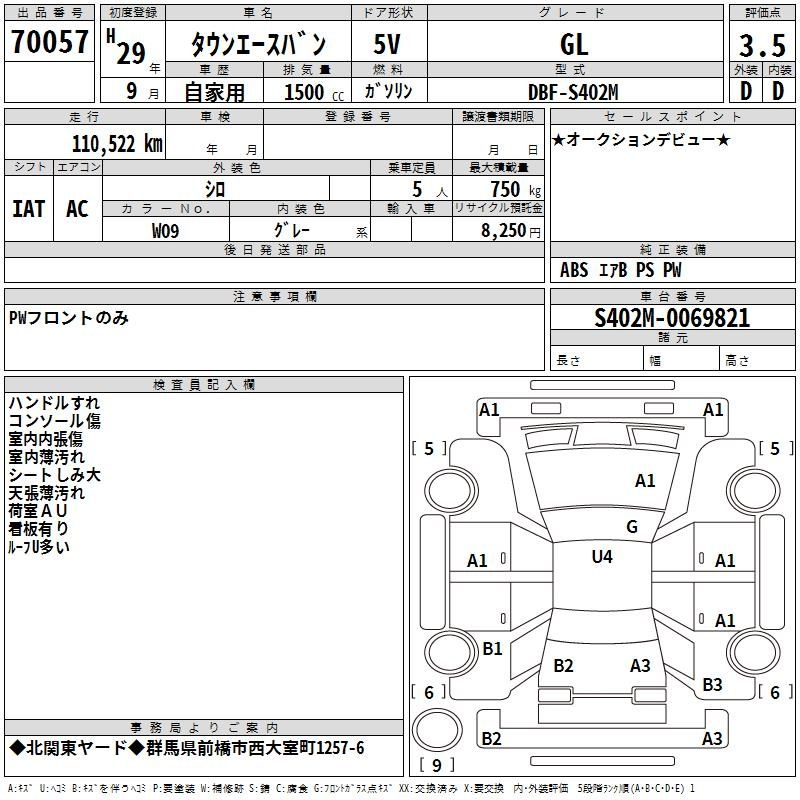Select chassis number S402M-0069821
The image size is (800, 800).
(x=671, y=319)
